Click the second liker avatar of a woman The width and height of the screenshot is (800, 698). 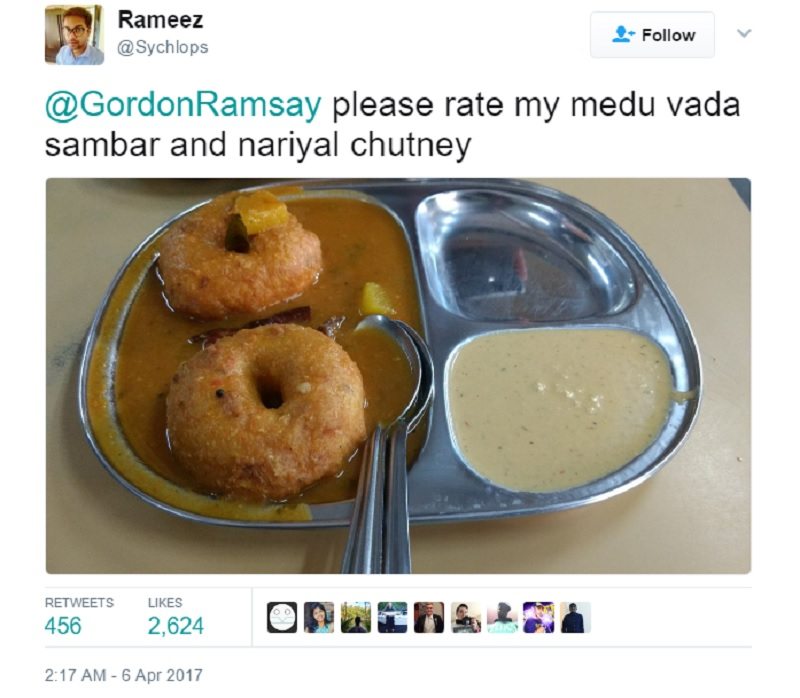click(x=319, y=617)
